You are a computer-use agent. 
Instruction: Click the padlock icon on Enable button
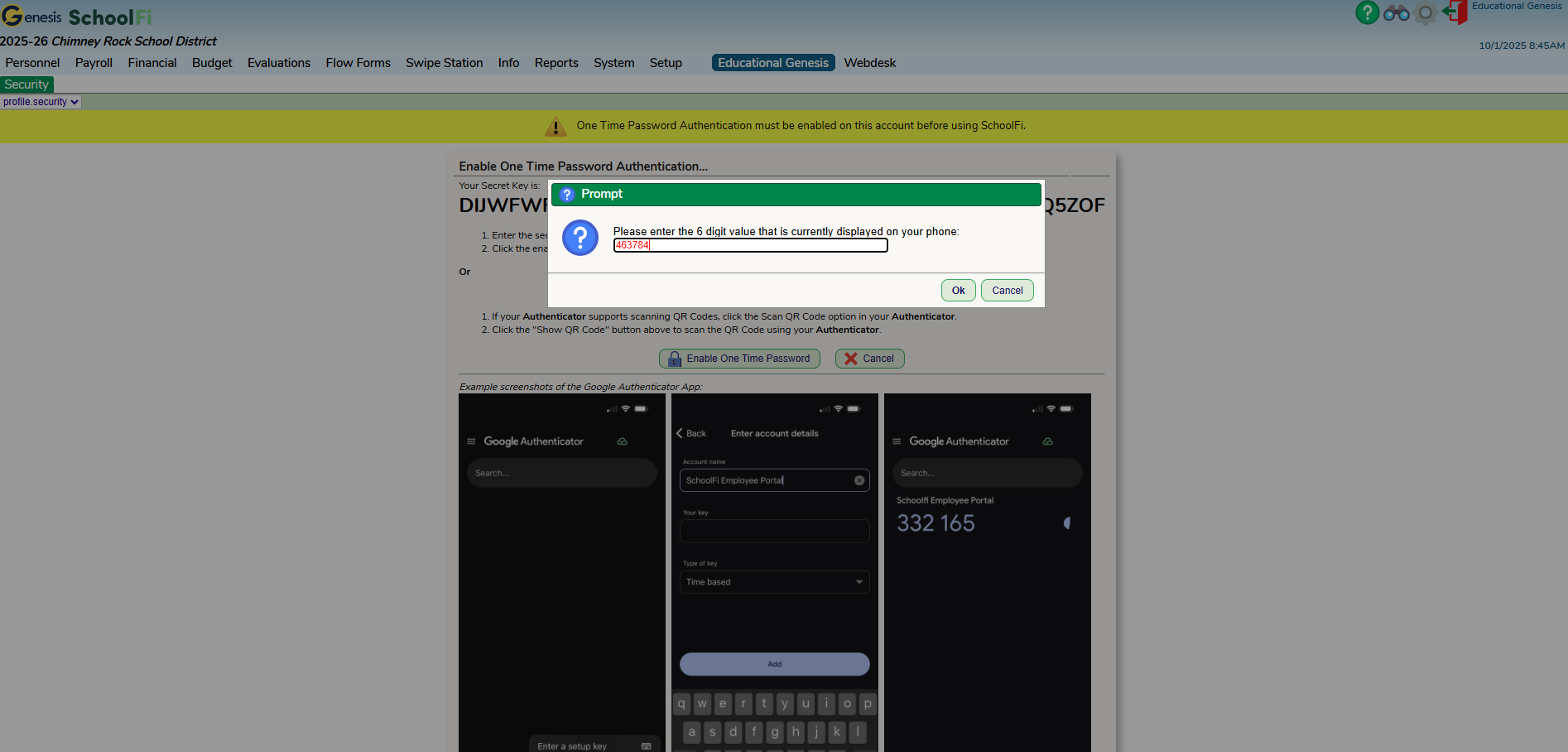coord(675,359)
